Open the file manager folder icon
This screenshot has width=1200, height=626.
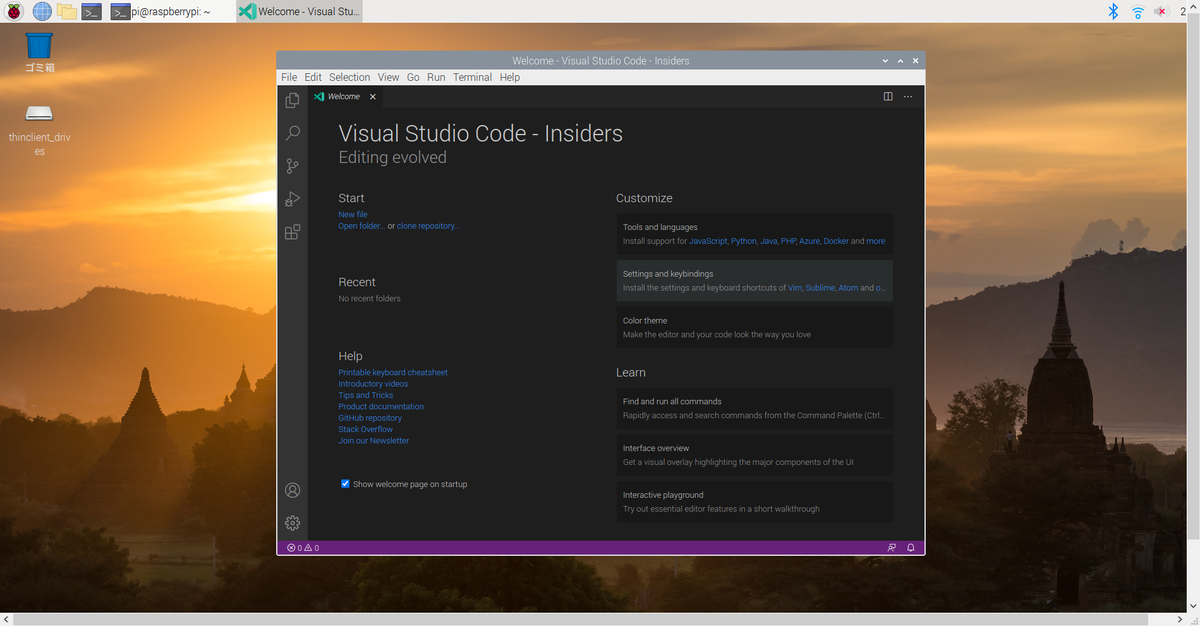[x=67, y=11]
